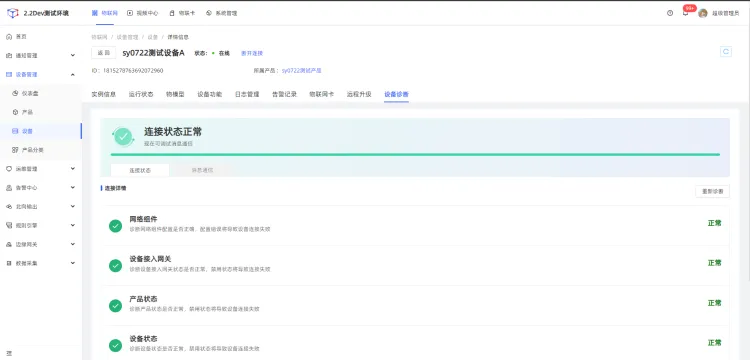Click 正常 result in the 设备接入网关 row

[715, 262]
